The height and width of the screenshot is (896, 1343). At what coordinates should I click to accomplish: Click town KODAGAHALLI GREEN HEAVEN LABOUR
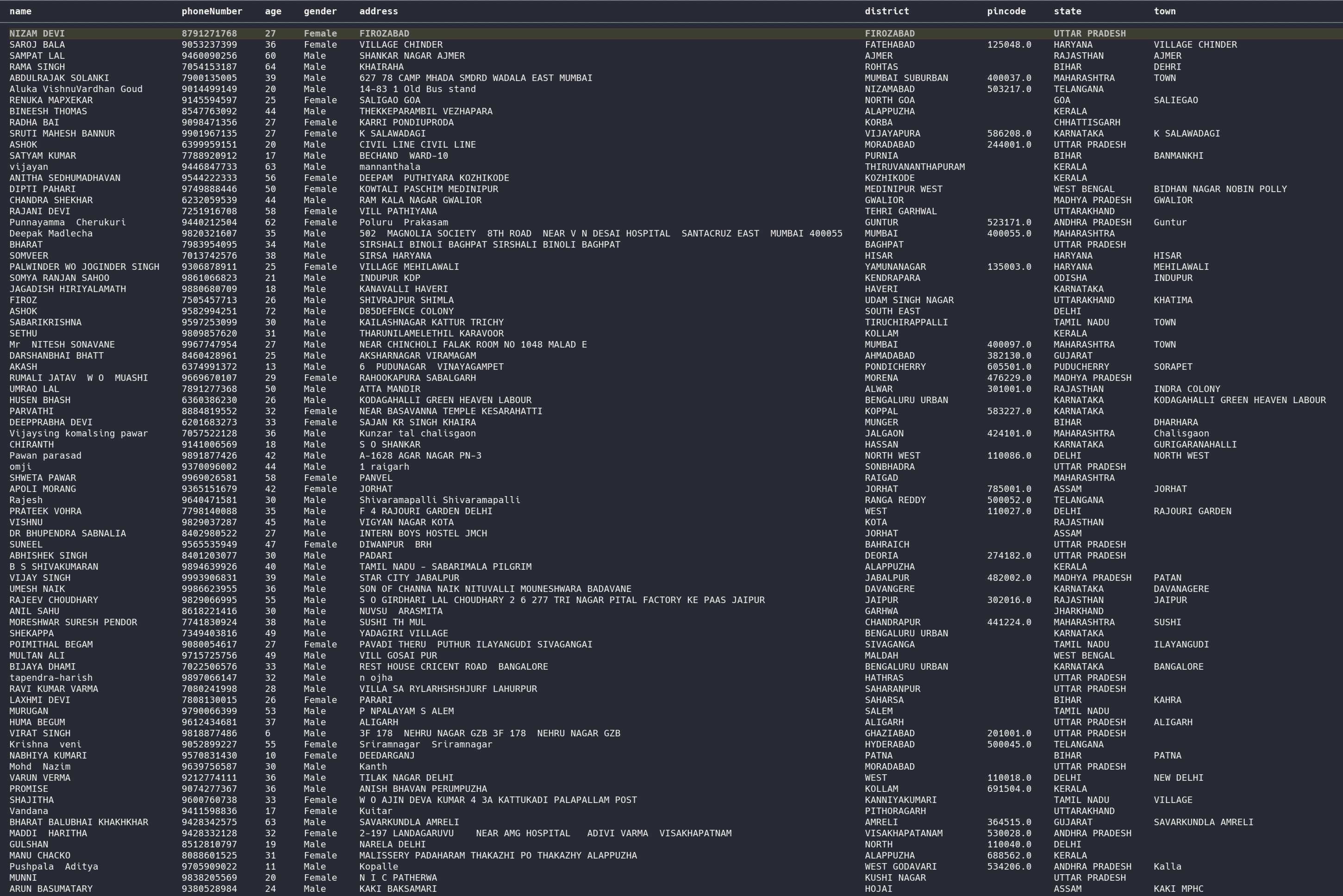(1240, 400)
